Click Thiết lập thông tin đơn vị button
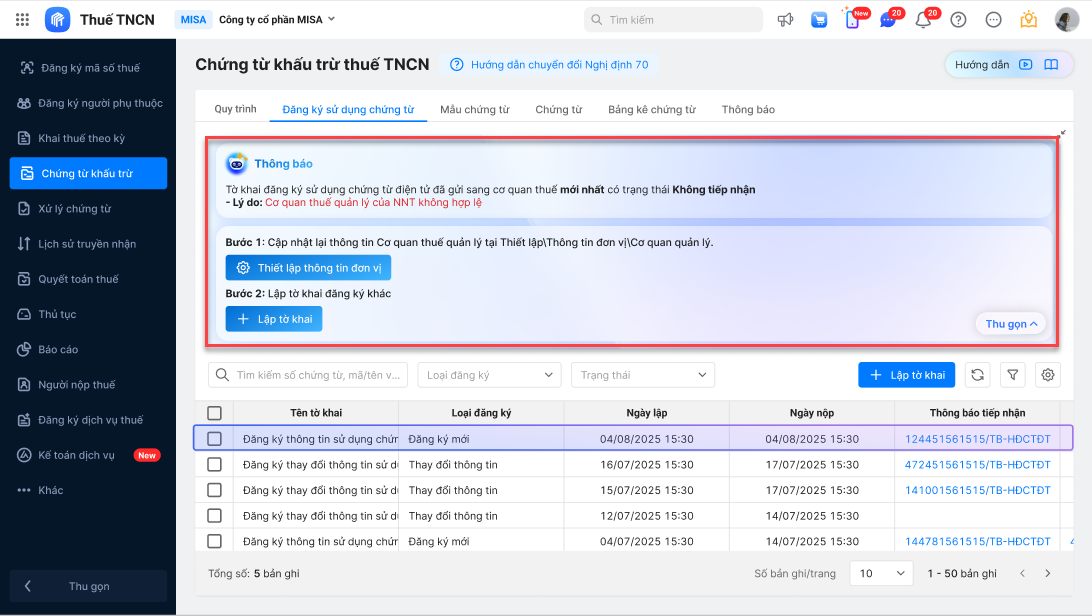1092x616 pixels. (x=308, y=268)
